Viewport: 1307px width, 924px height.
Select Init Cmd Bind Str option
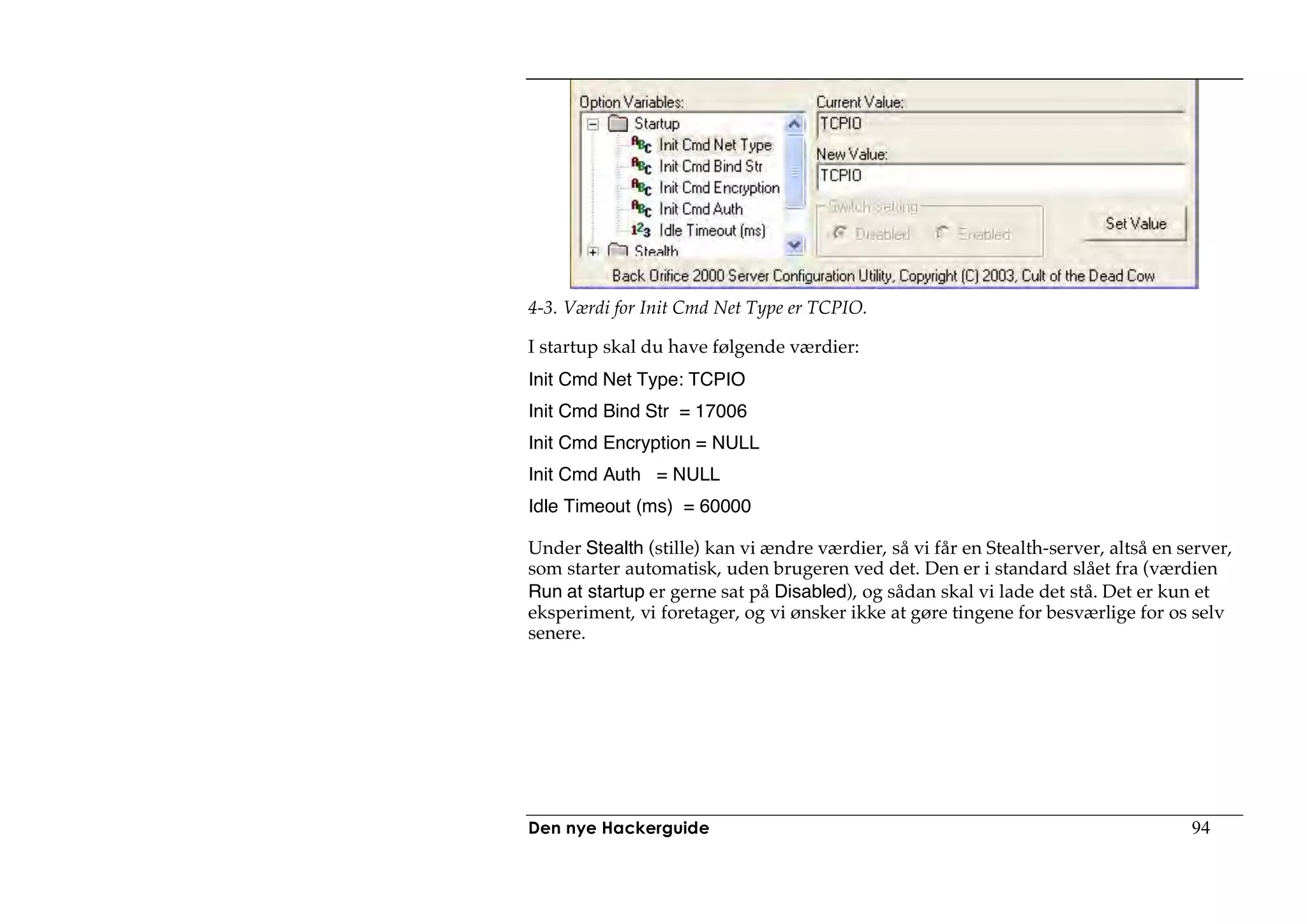[711, 167]
